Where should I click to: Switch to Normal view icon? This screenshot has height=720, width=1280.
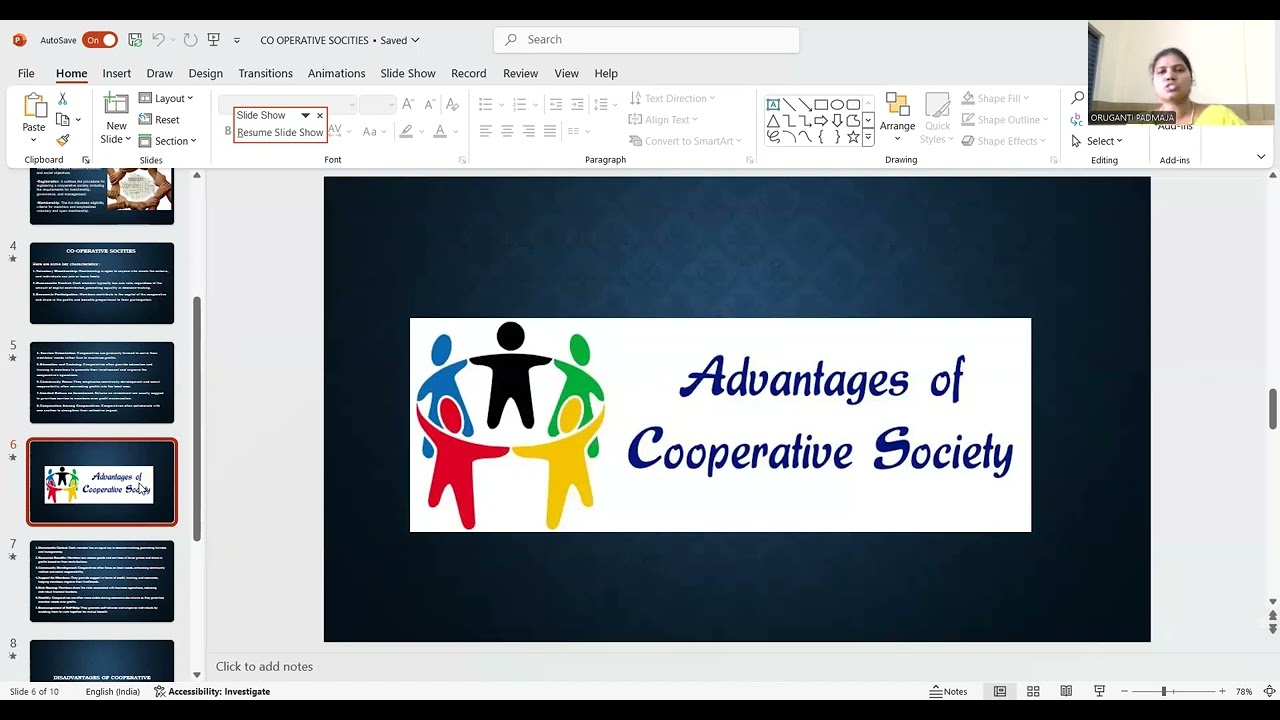999,691
